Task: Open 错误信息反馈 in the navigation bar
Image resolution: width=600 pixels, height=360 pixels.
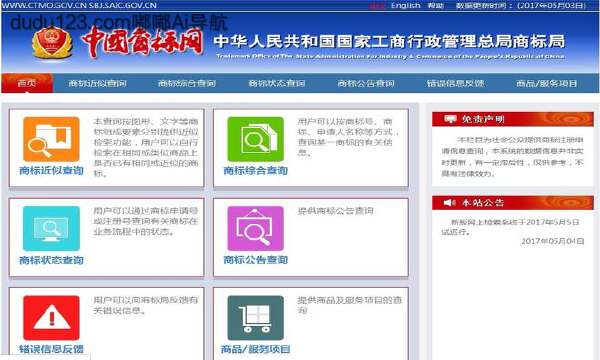Action: tap(455, 83)
